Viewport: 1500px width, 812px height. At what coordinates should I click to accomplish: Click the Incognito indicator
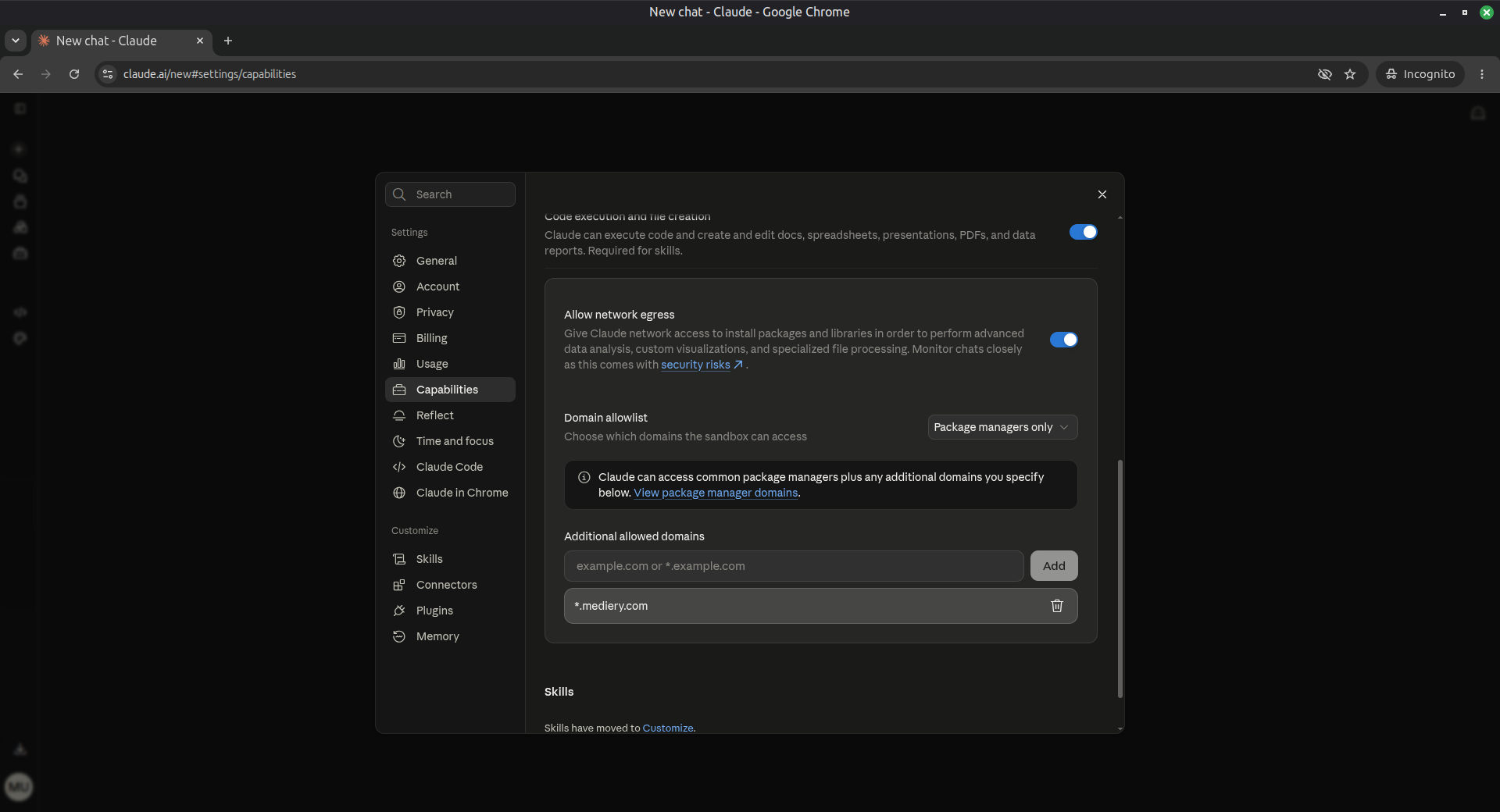1420,74
